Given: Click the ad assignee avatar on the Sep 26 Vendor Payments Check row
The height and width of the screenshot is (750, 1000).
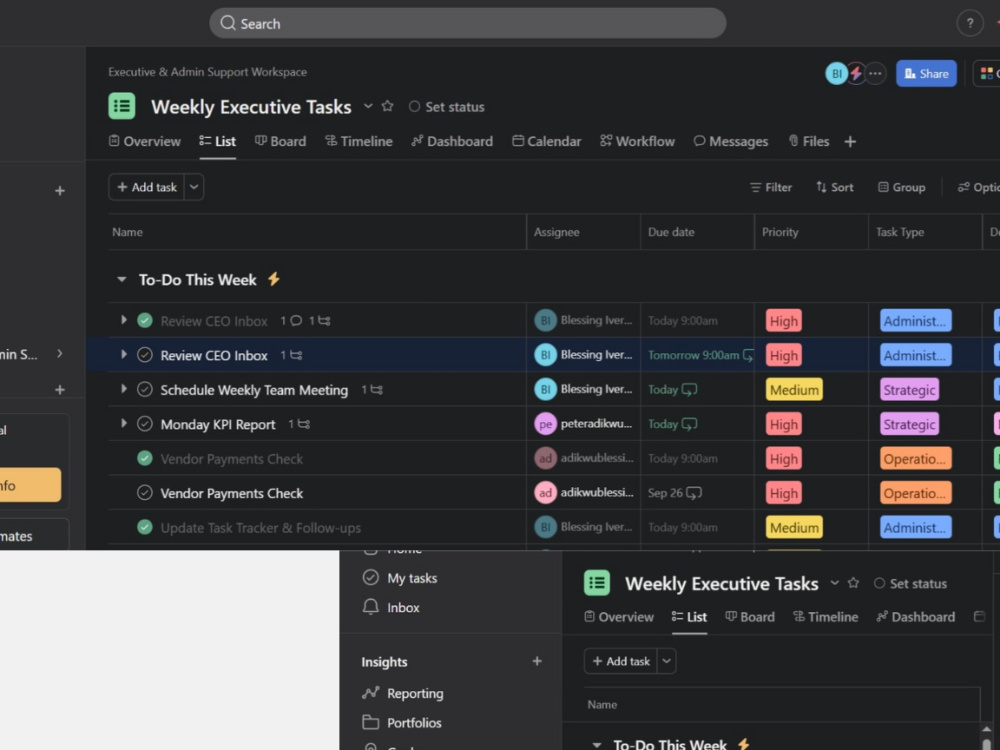Looking at the screenshot, I should coord(545,493).
